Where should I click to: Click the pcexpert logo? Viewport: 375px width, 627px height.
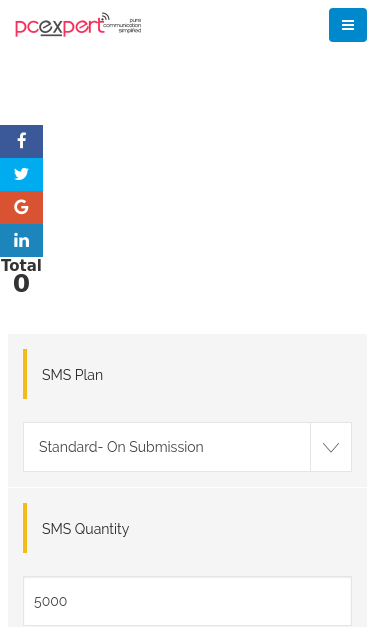[78, 25]
